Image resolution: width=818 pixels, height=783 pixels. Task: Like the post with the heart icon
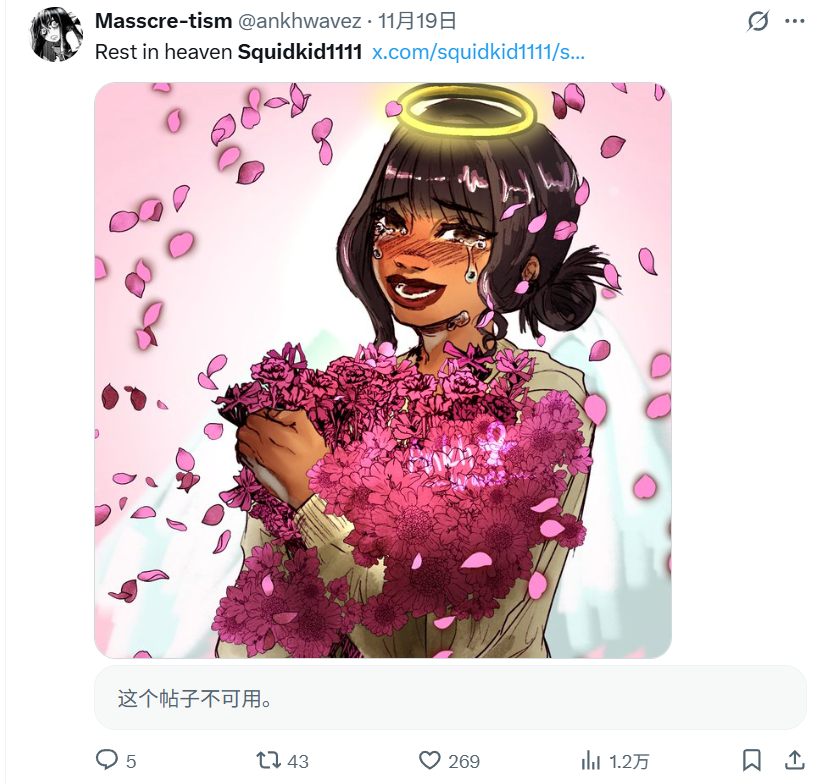(x=430, y=761)
